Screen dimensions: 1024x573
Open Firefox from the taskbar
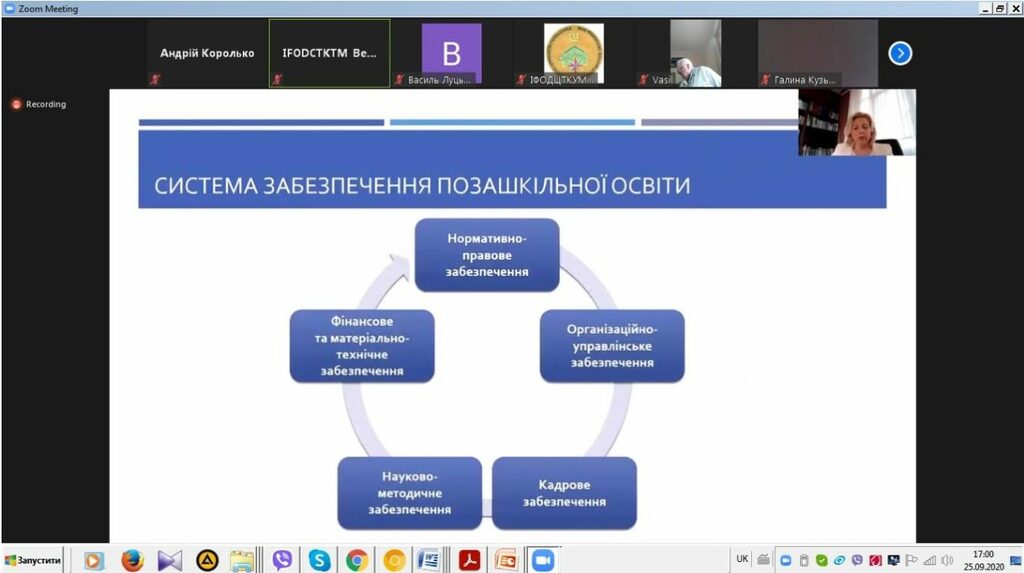[133, 560]
